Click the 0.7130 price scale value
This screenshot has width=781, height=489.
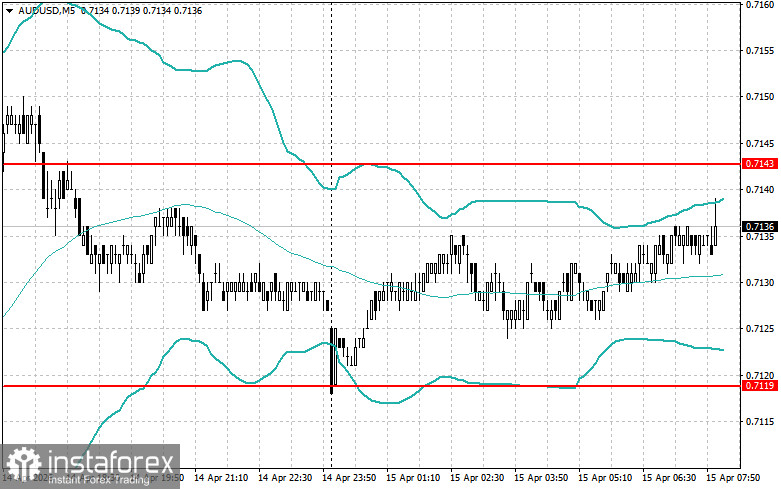click(x=760, y=283)
